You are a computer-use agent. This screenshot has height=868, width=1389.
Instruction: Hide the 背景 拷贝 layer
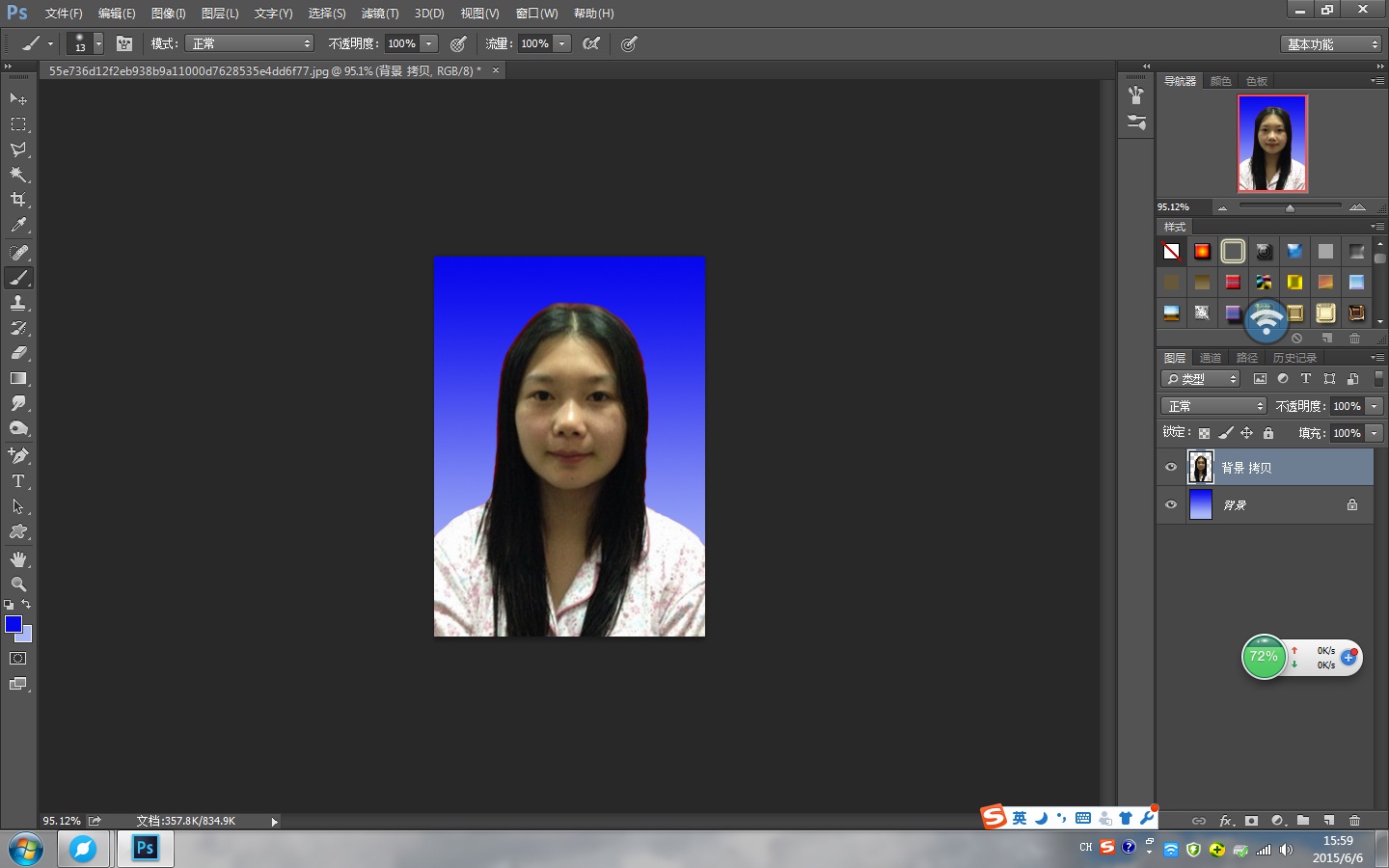pos(1171,468)
